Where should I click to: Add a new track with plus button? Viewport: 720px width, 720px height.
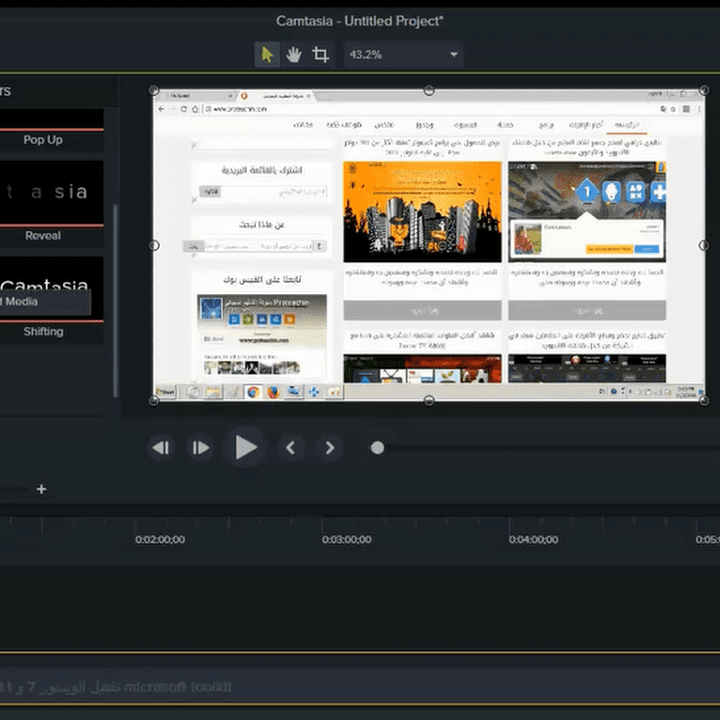coord(41,489)
